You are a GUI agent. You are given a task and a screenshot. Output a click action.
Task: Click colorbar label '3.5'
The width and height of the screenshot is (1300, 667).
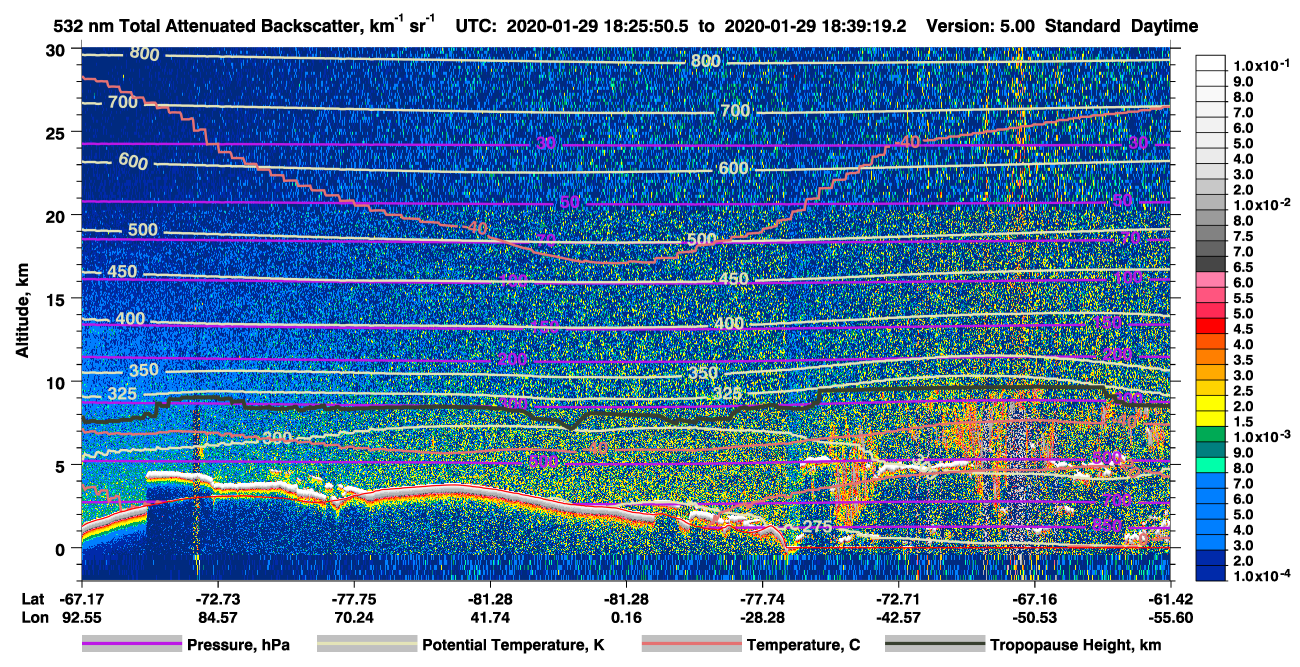1243,360
